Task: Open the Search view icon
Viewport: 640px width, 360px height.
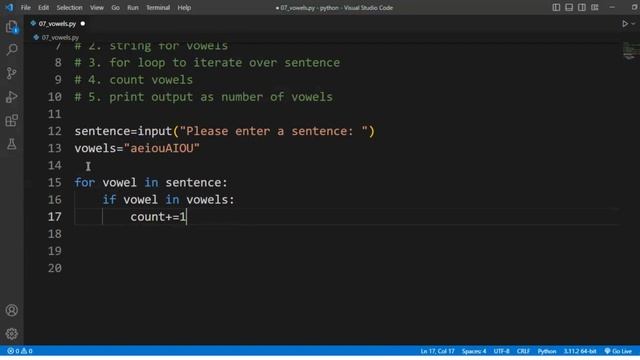Action: point(12,50)
